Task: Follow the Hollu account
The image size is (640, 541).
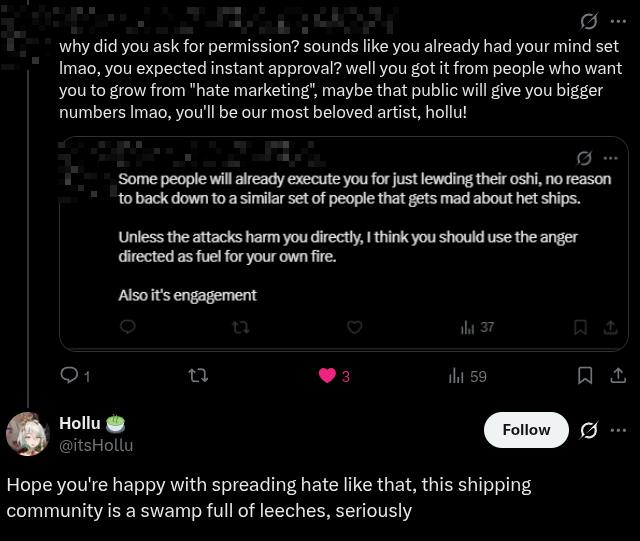Action: [x=526, y=430]
